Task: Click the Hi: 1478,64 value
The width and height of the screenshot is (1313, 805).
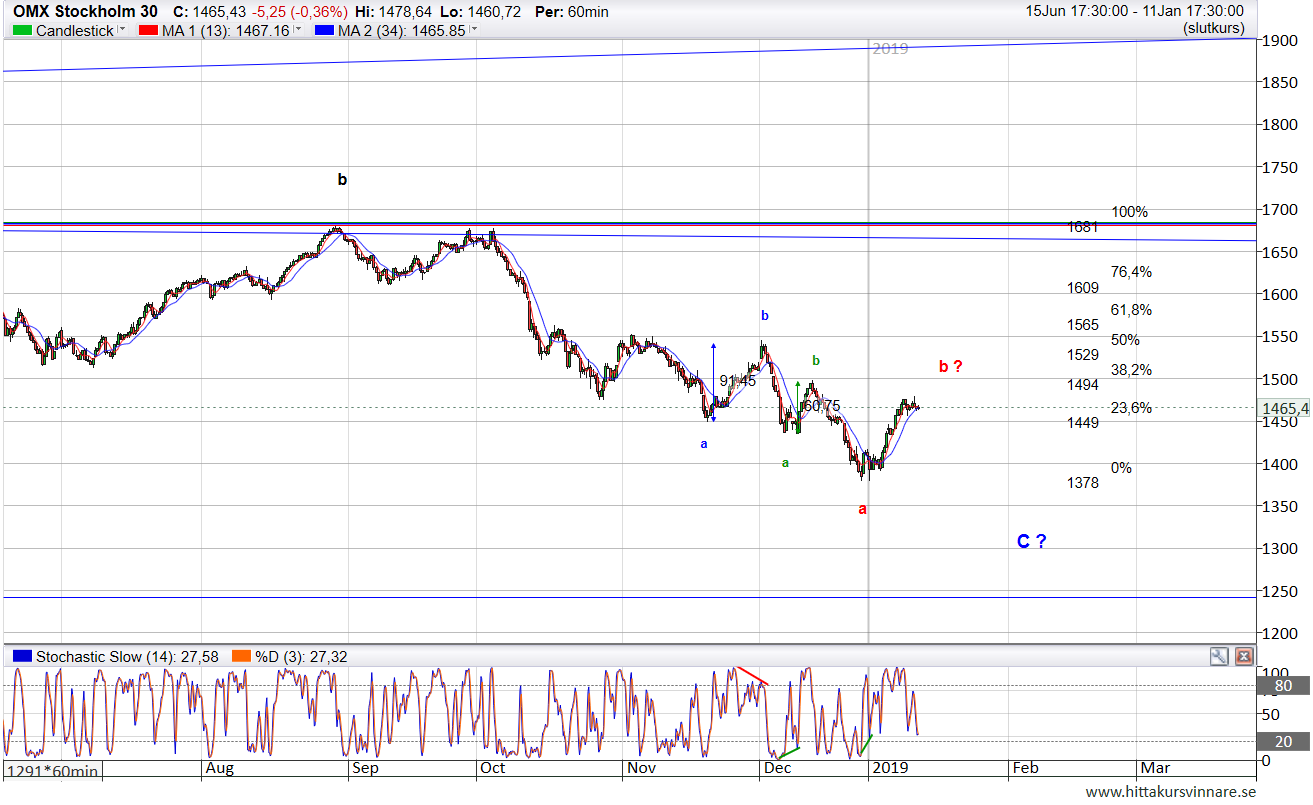Action: (396, 12)
